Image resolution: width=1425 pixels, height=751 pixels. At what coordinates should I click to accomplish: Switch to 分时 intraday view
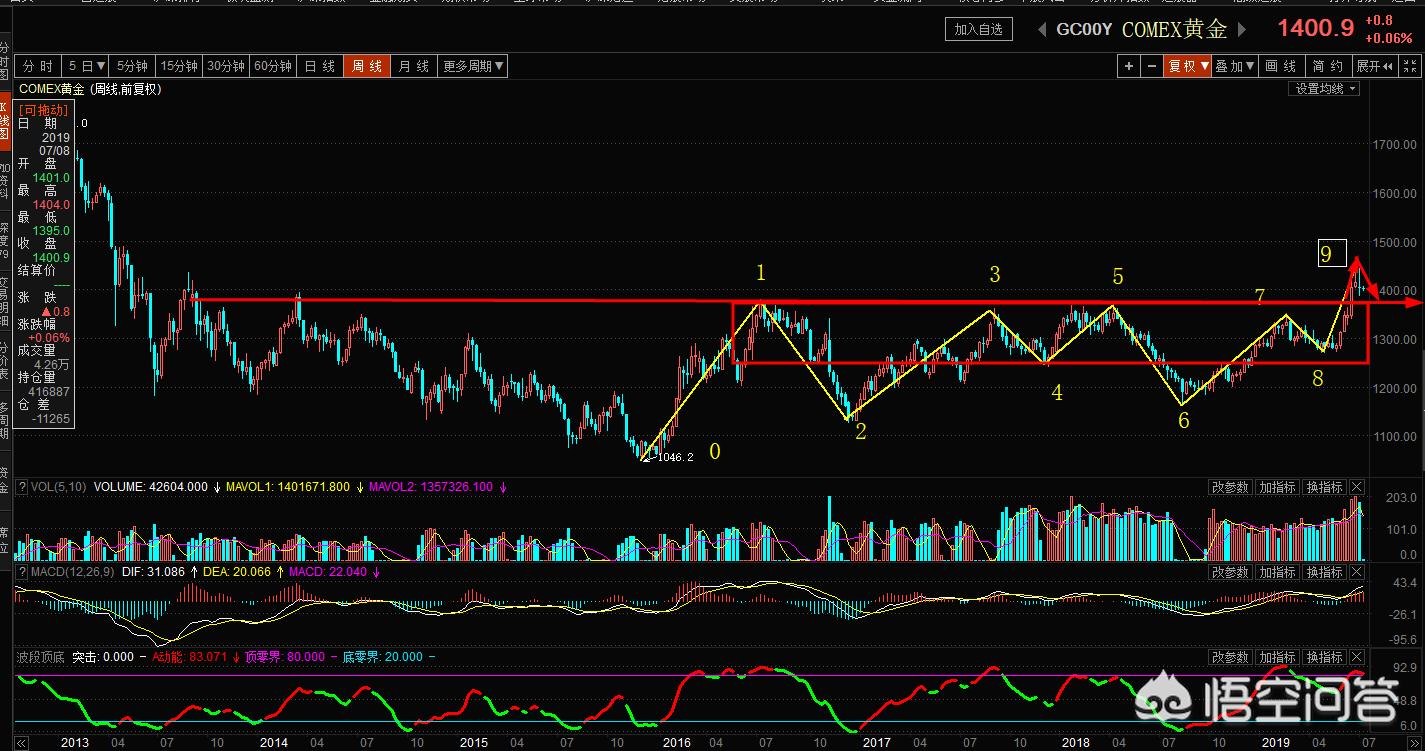(x=38, y=66)
